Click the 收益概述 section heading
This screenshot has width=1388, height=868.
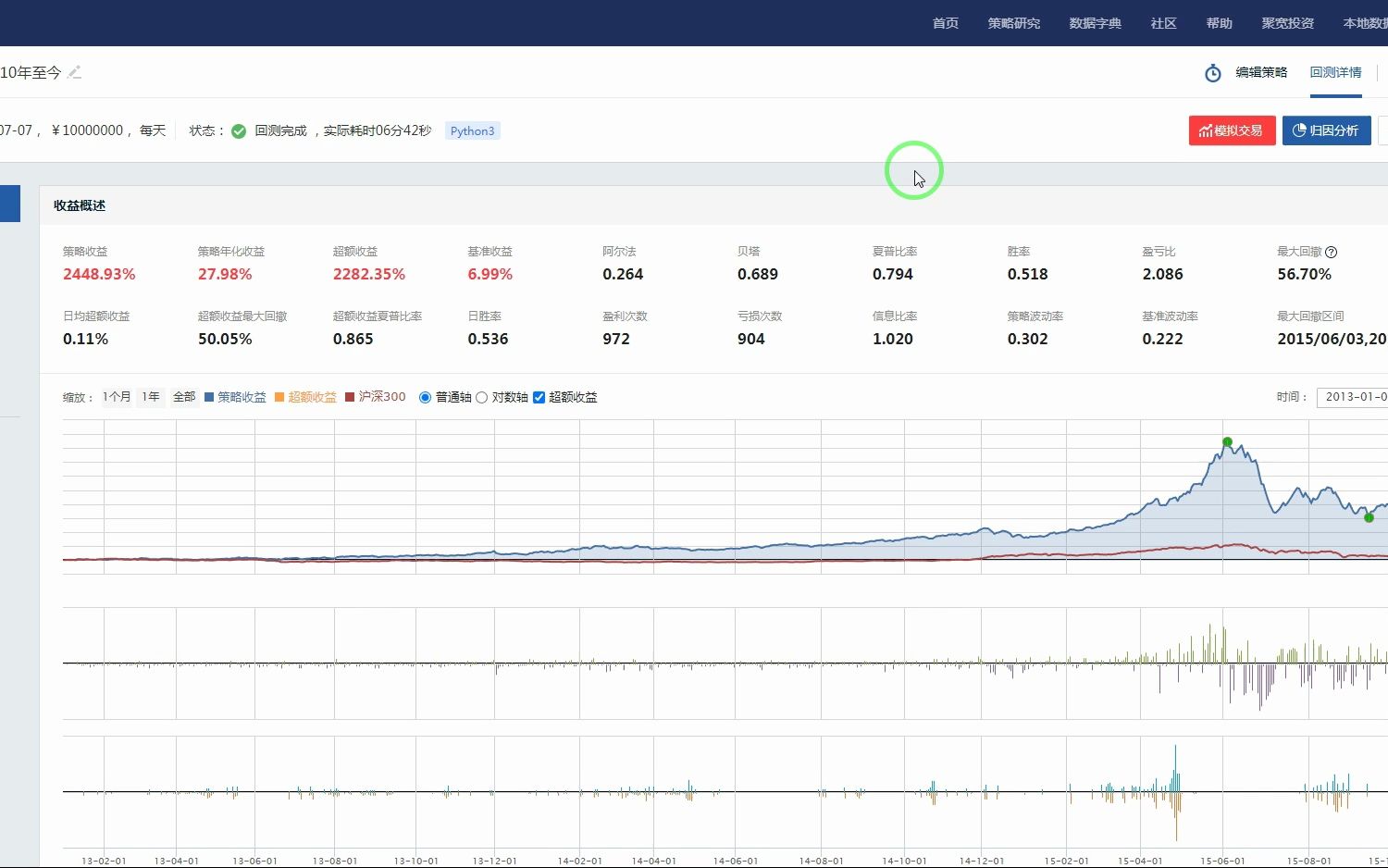[80, 205]
